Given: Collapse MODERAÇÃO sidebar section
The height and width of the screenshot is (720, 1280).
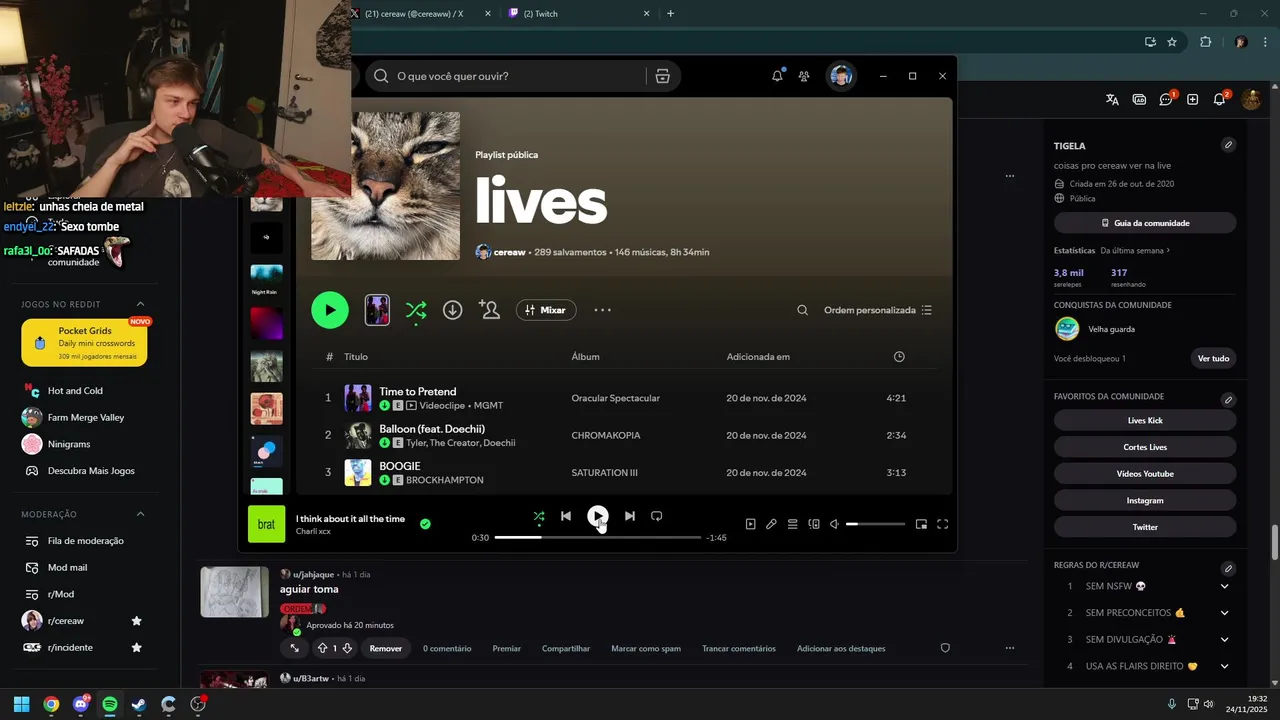Looking at the screenshot, I should click(x=140, y=514).
